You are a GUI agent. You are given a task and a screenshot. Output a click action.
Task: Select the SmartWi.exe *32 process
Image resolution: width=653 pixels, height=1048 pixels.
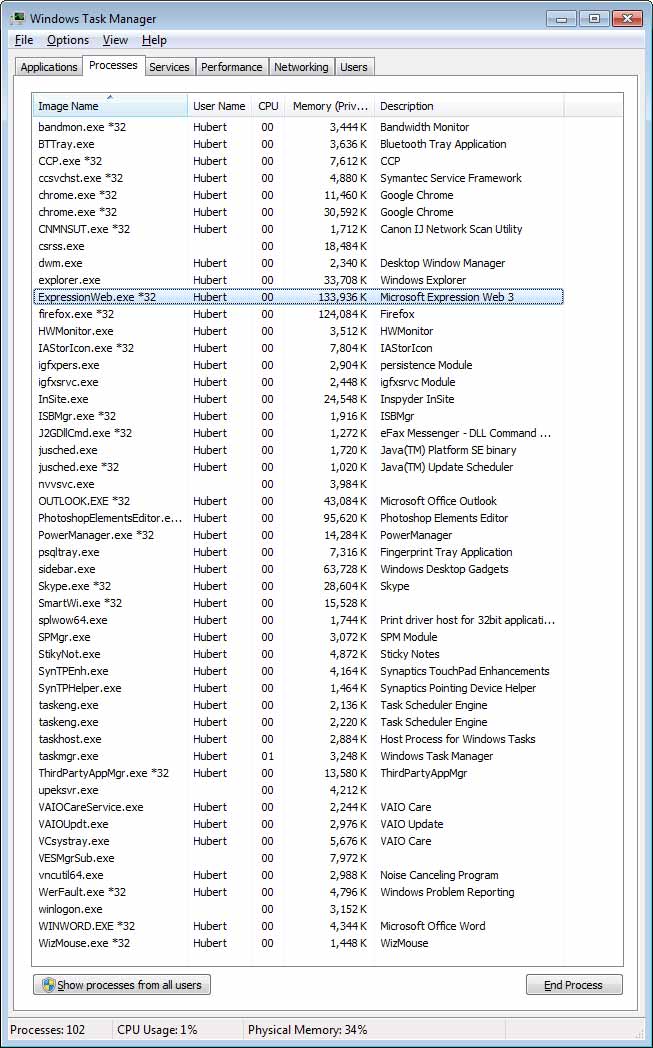[298, 603]
